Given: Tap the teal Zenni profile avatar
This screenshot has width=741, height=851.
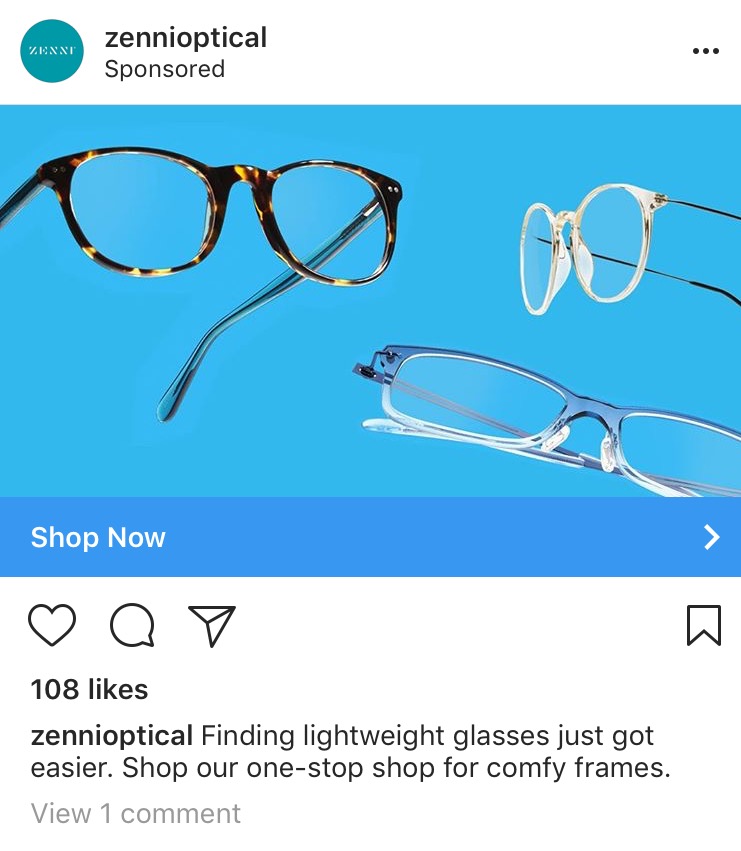Looking at the screenshot, I should point(52,51).
